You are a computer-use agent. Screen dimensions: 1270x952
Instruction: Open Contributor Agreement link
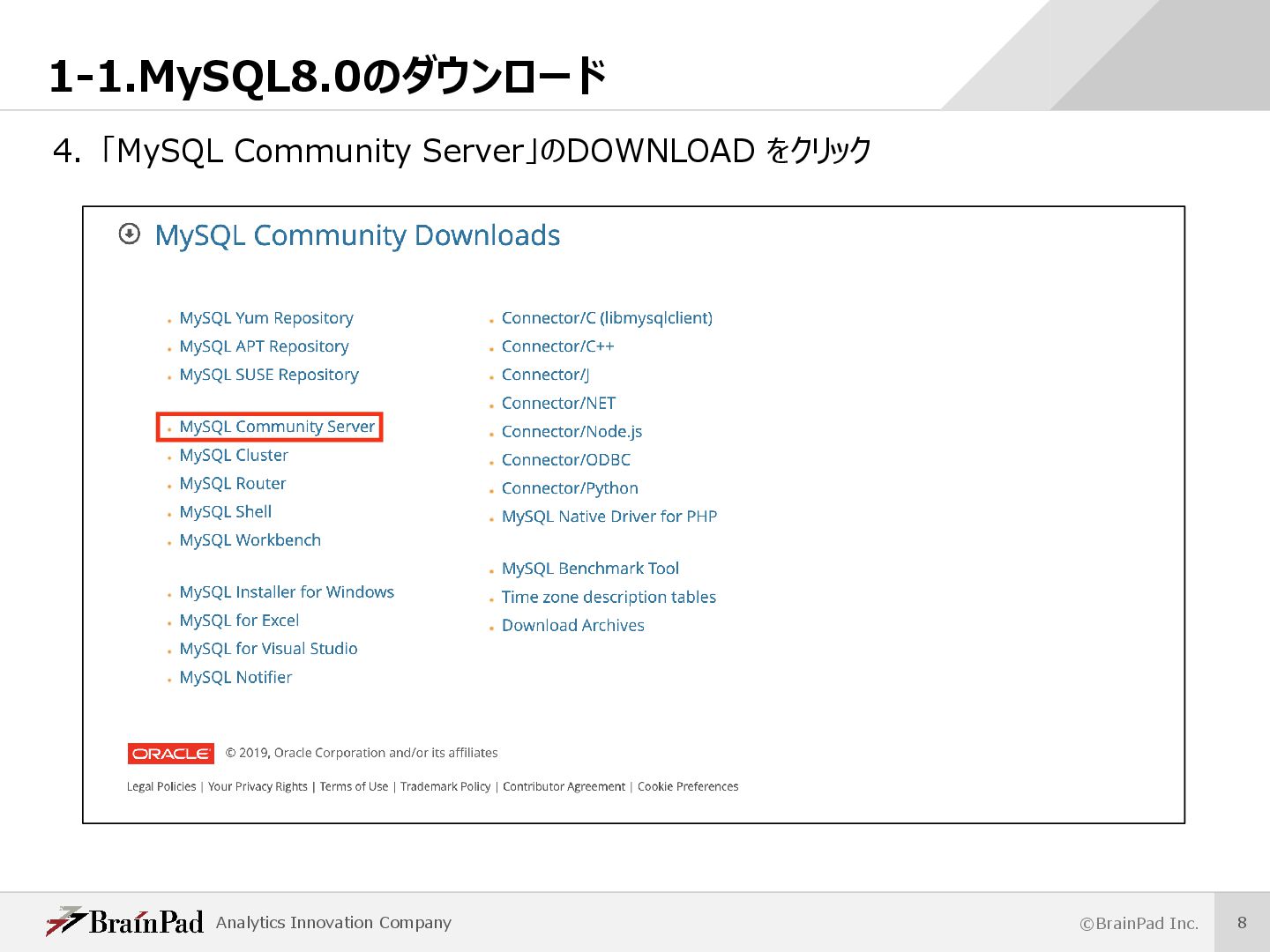tap(564, 786)
